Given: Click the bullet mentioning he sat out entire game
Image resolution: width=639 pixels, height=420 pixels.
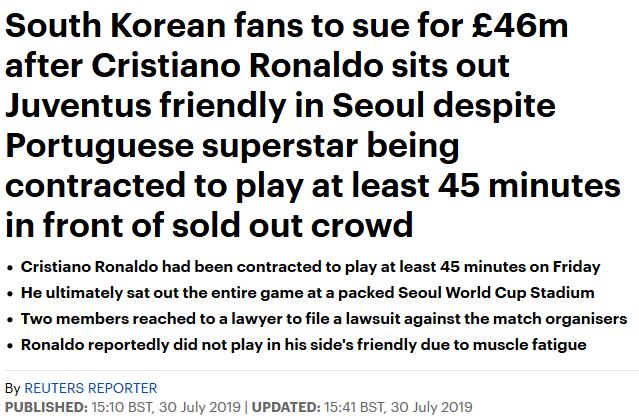Looking at the screenshot, I should pos(308,293).
